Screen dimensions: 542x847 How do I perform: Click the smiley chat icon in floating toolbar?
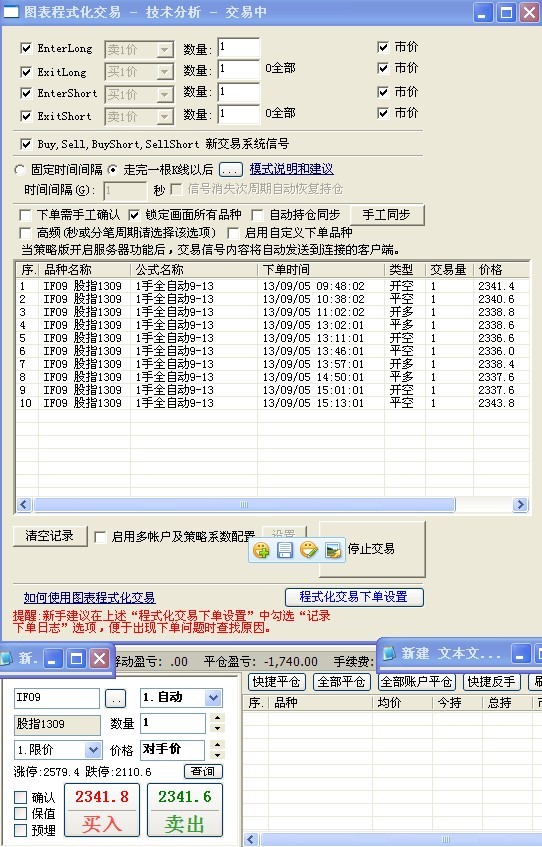309,550
